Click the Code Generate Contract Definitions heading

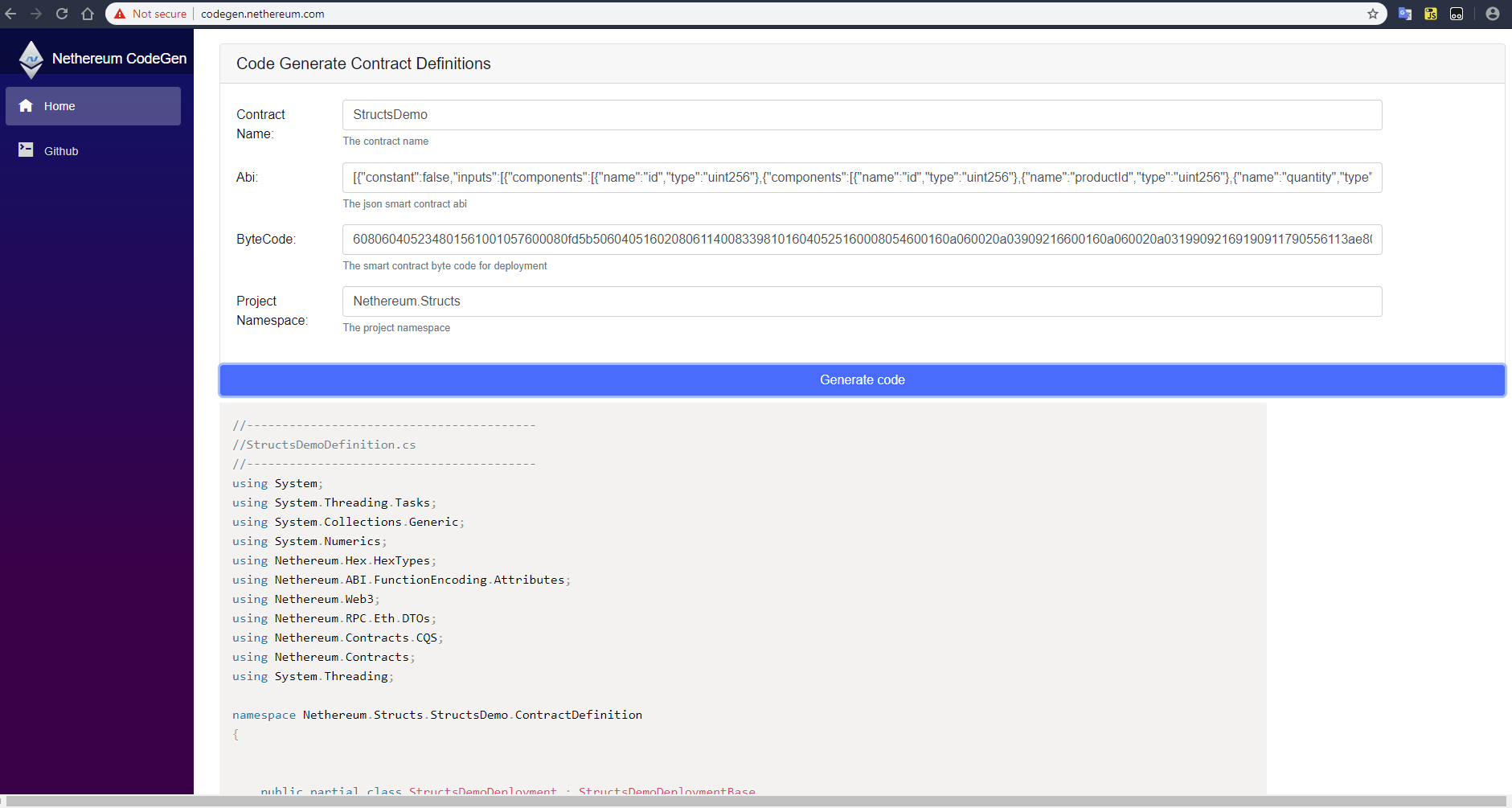click(363, 64)
